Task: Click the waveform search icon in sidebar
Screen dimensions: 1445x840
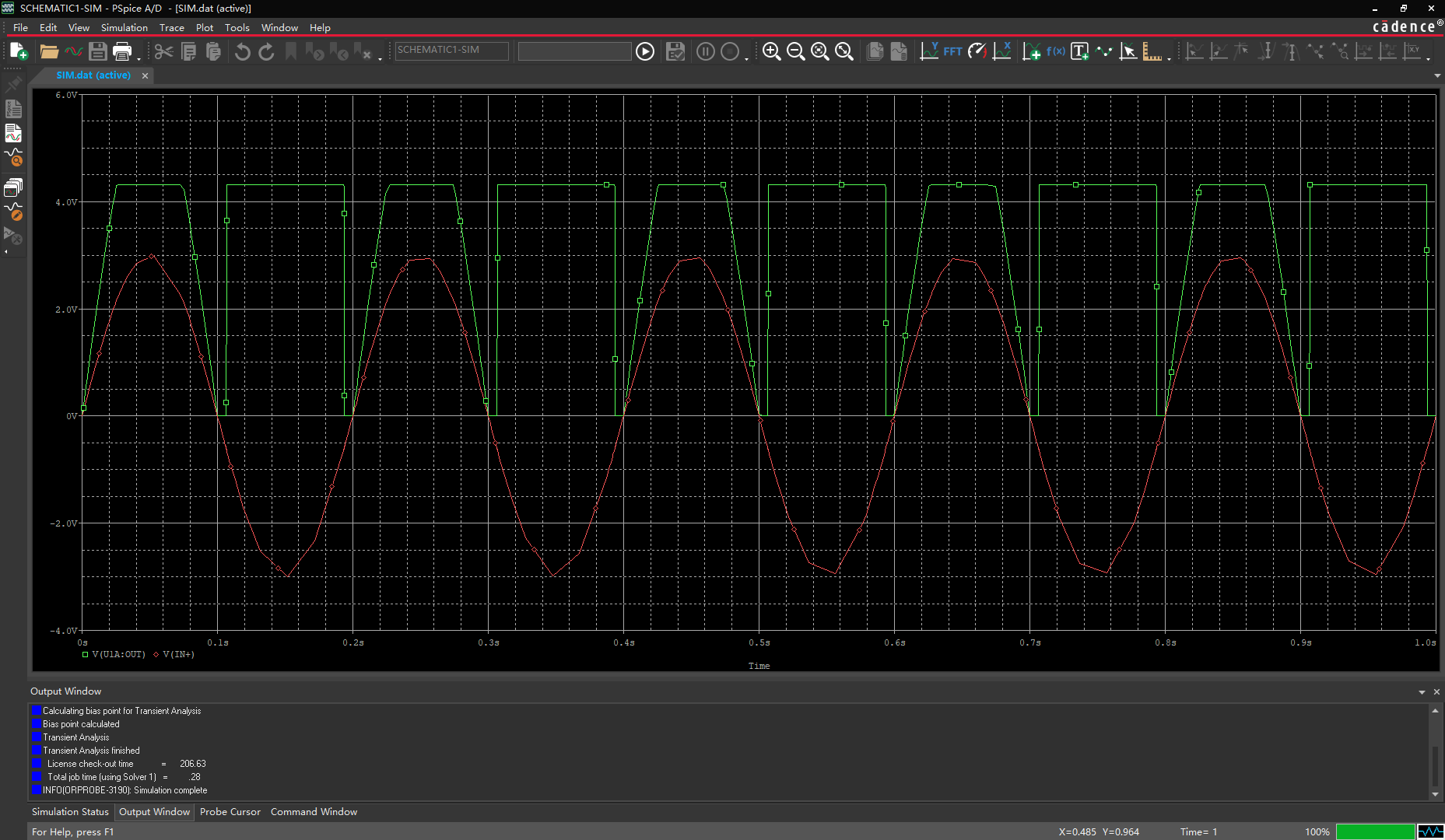Action: pyautogui.click(x=13, y=159)
